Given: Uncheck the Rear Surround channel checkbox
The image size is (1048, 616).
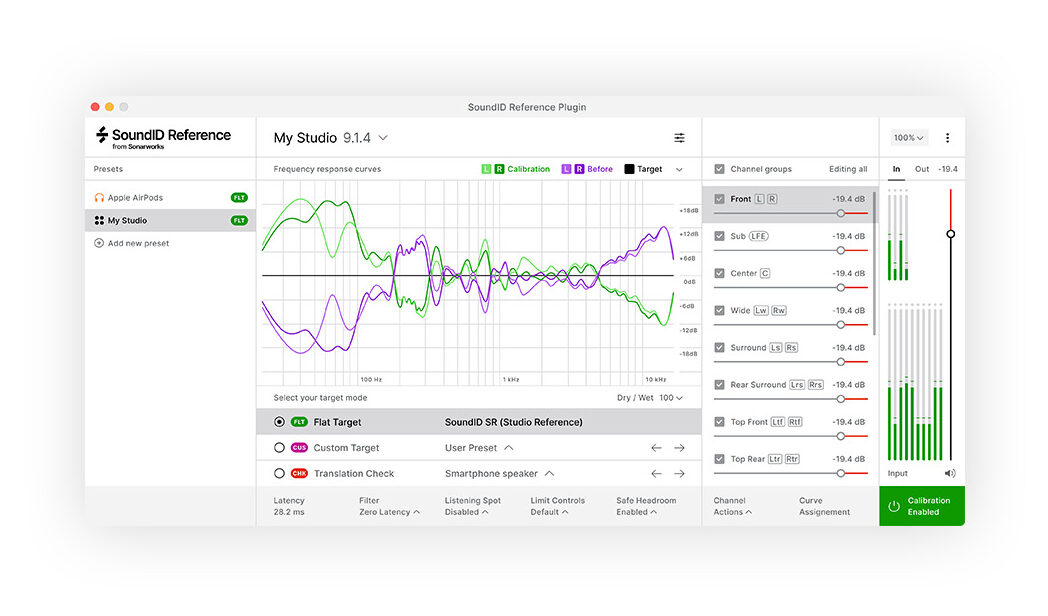Looking at the screenshot, I should pyautogui.click(x=719, y=385).
